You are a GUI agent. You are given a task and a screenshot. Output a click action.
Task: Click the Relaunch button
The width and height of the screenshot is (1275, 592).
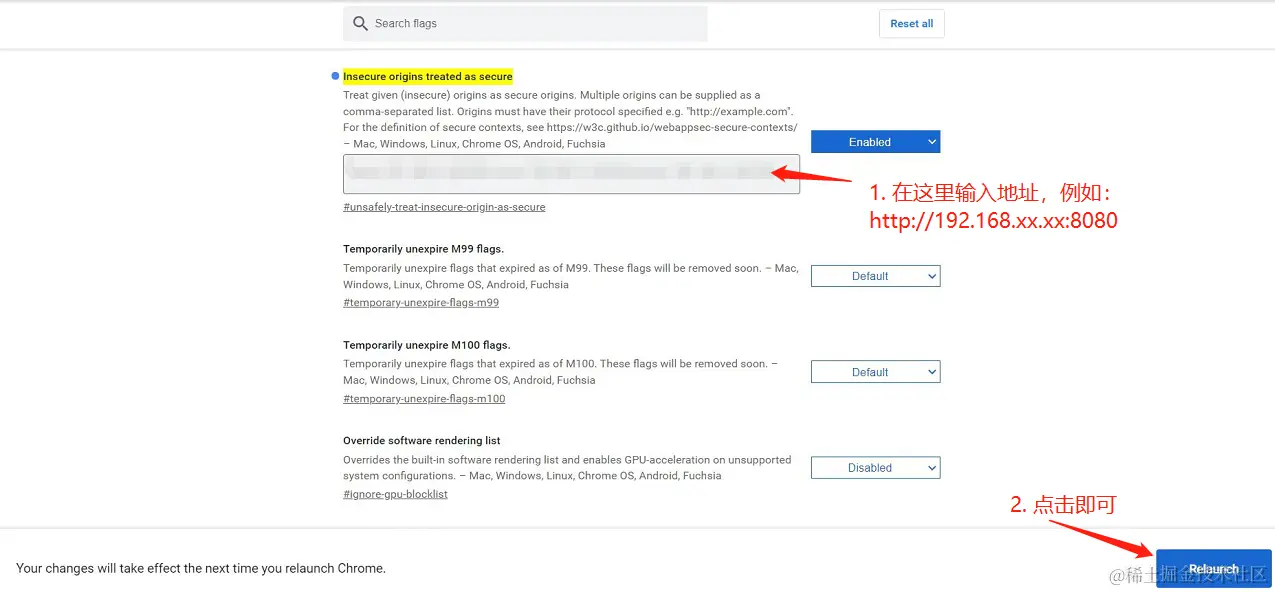pyautogui.click(x=1213, y=568)
